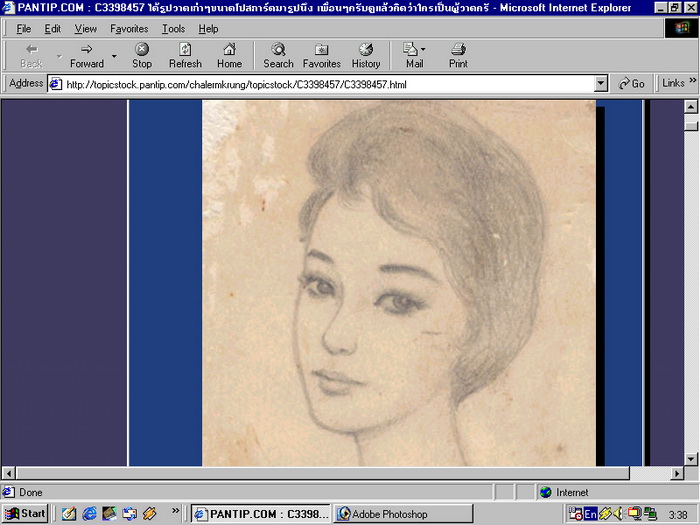Print the current page
This screenshot has height=525, width=700.
tap(458, 55)
